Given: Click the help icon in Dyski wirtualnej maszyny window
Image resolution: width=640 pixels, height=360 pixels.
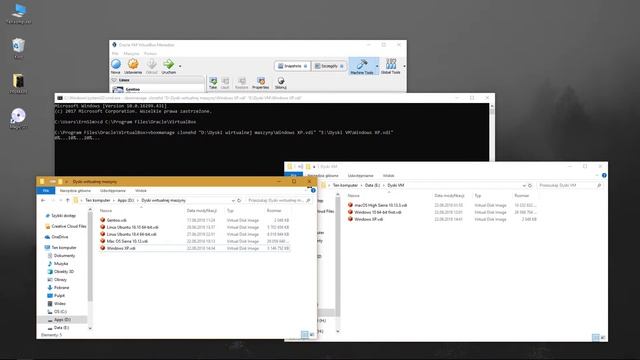Looking at the screenshot, I should pos(313,191).
